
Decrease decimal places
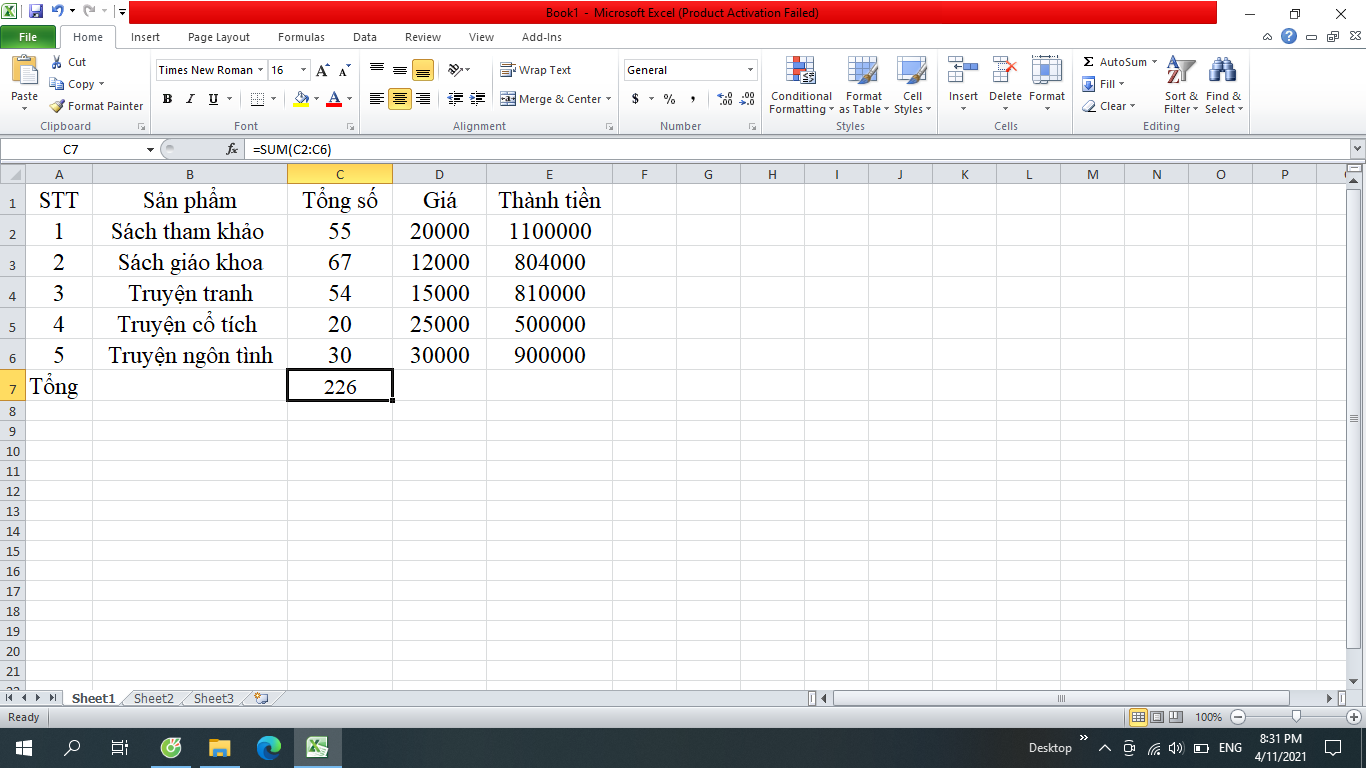(748, 99)
